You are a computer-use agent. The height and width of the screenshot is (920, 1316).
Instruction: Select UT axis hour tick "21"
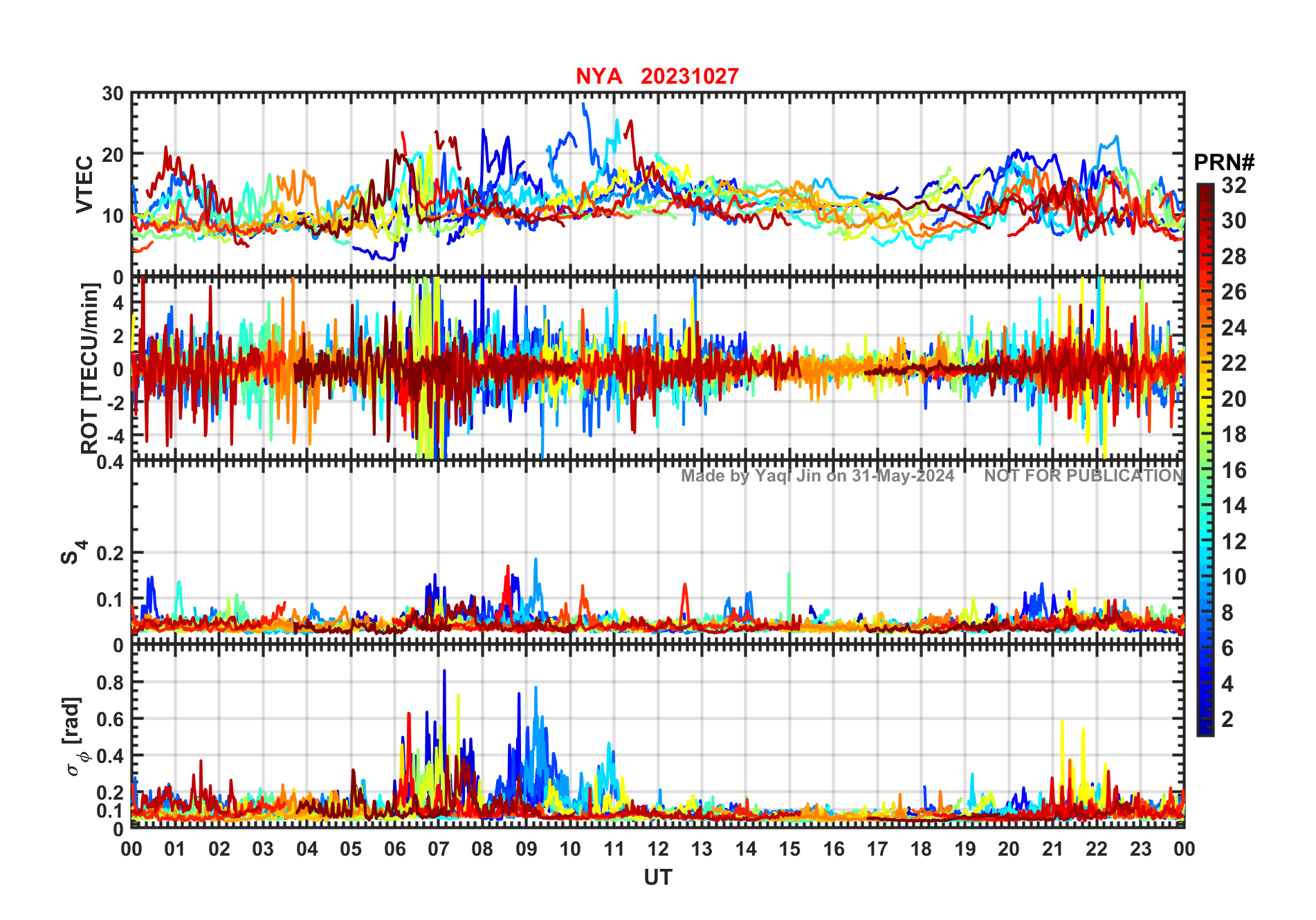1053,849
